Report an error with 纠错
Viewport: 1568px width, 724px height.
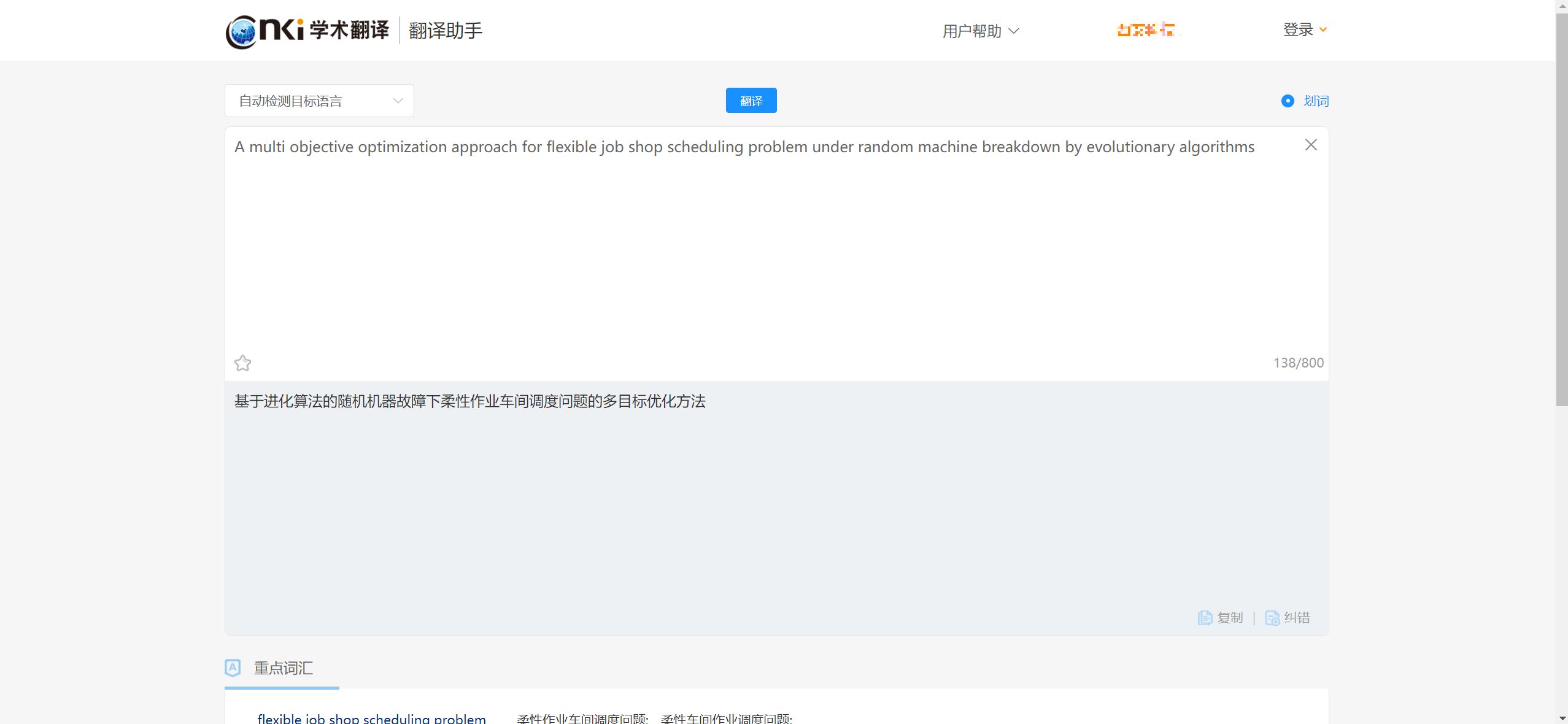pyautogui.click(x=1288, y=617)
